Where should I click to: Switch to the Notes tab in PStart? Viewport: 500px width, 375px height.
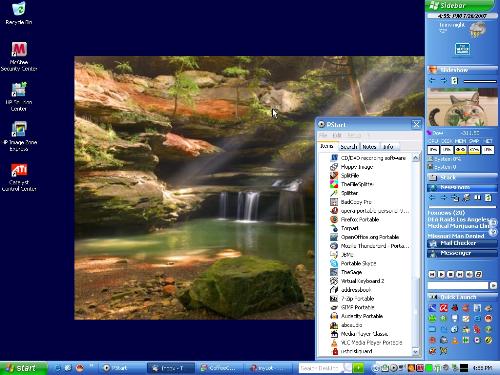pos(369,147)
